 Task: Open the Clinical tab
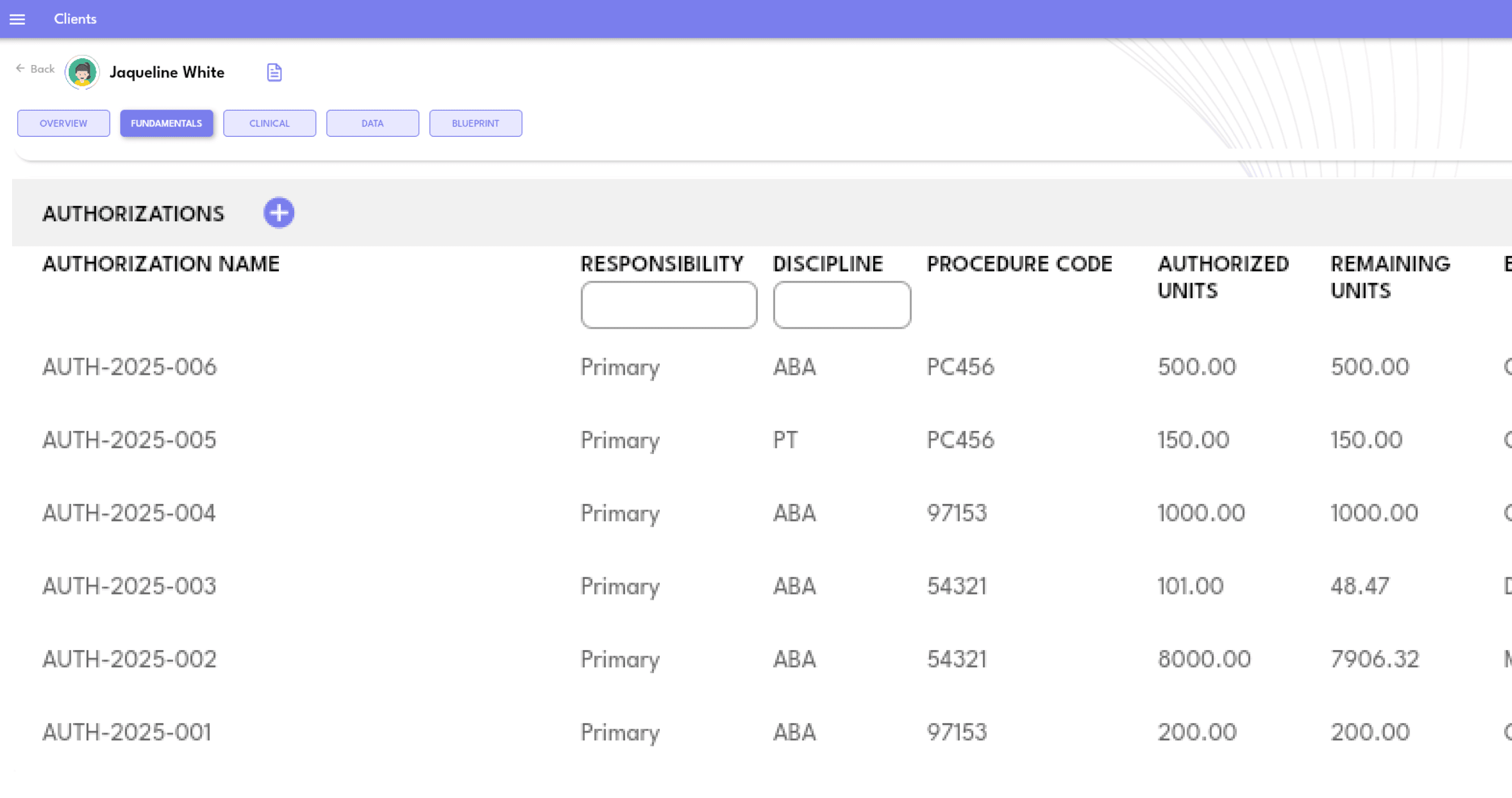click(270, 123)
